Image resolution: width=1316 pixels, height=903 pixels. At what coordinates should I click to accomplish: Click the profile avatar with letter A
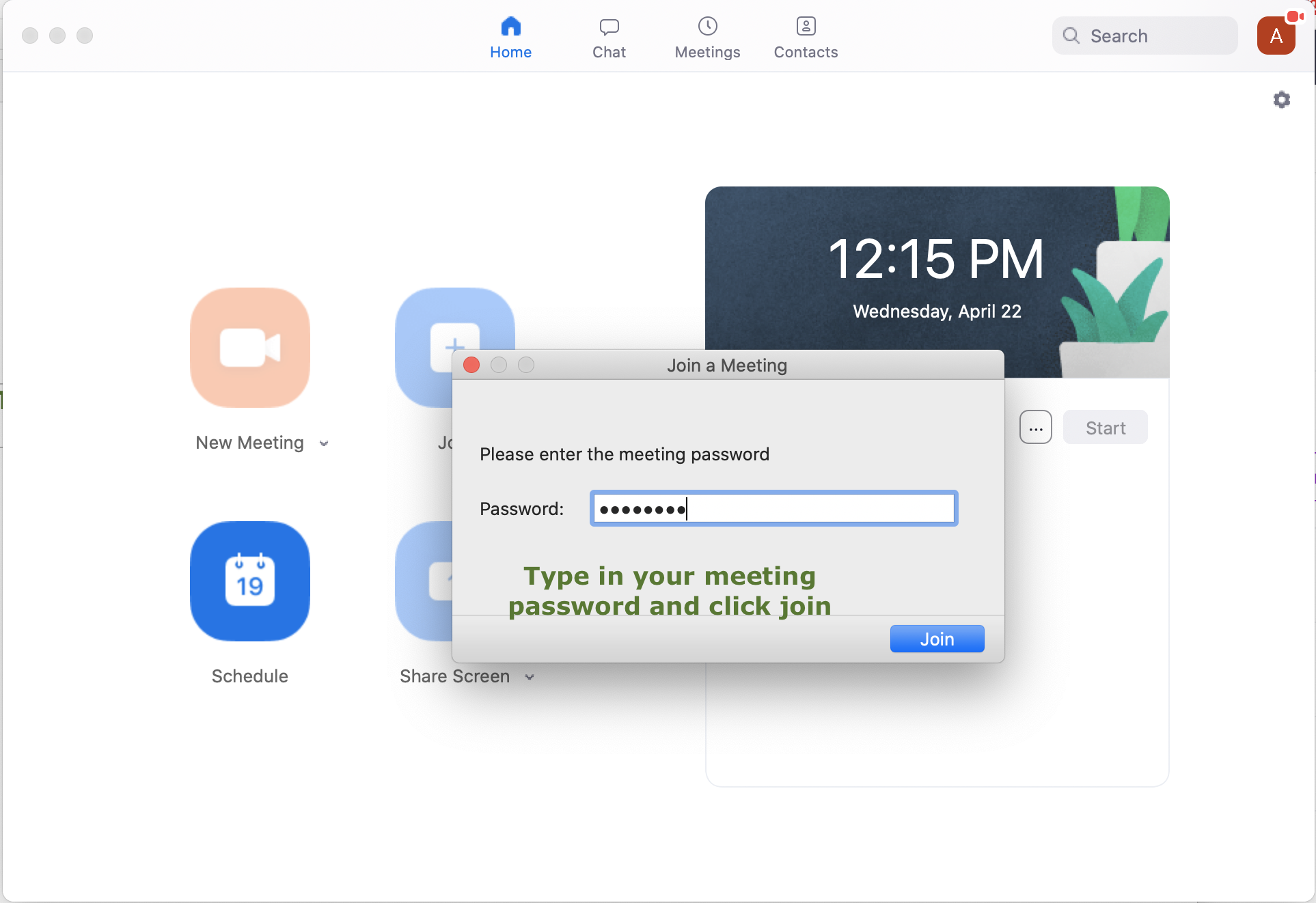pos(1276,36)
